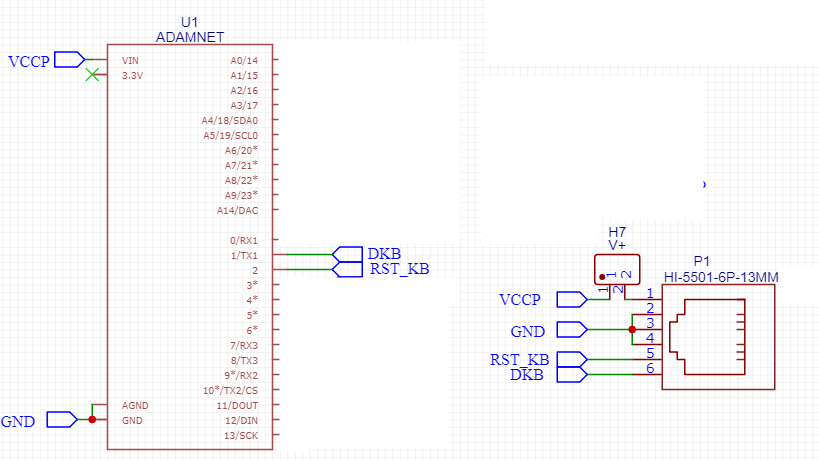
Task: Select the DKB net port beside U1 TX1 pin
Action: [x=347, y=254]
